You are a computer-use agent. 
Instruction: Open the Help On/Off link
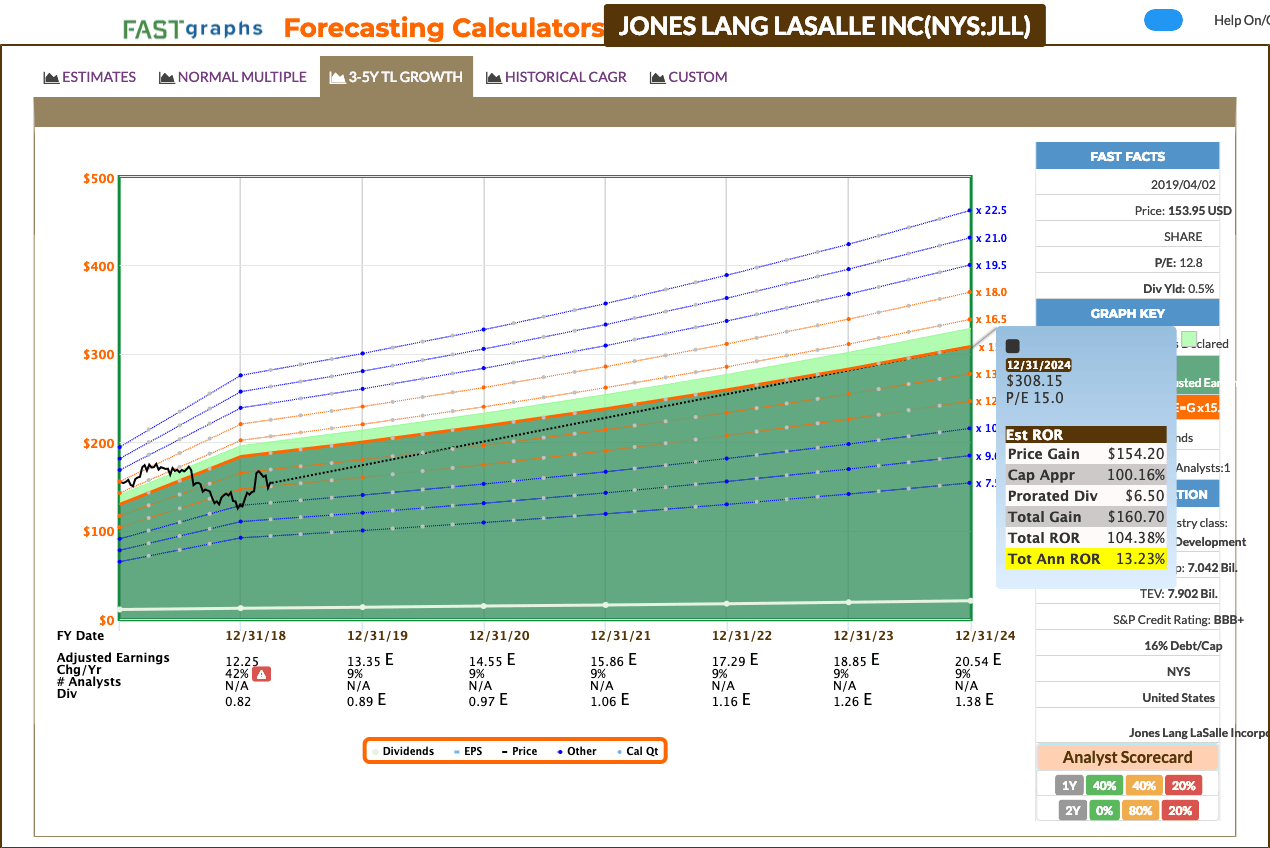(1241, 20)
